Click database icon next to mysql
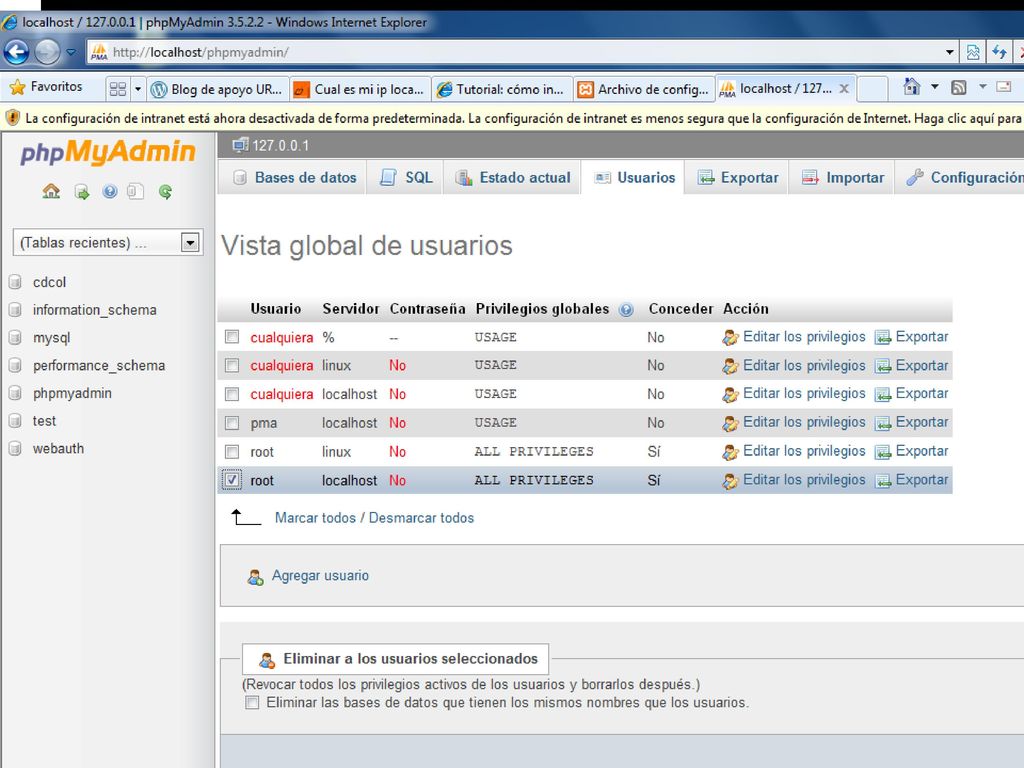Image resolution: width=1024 pixels, height=768 pixels. click(x=15, y=338)
